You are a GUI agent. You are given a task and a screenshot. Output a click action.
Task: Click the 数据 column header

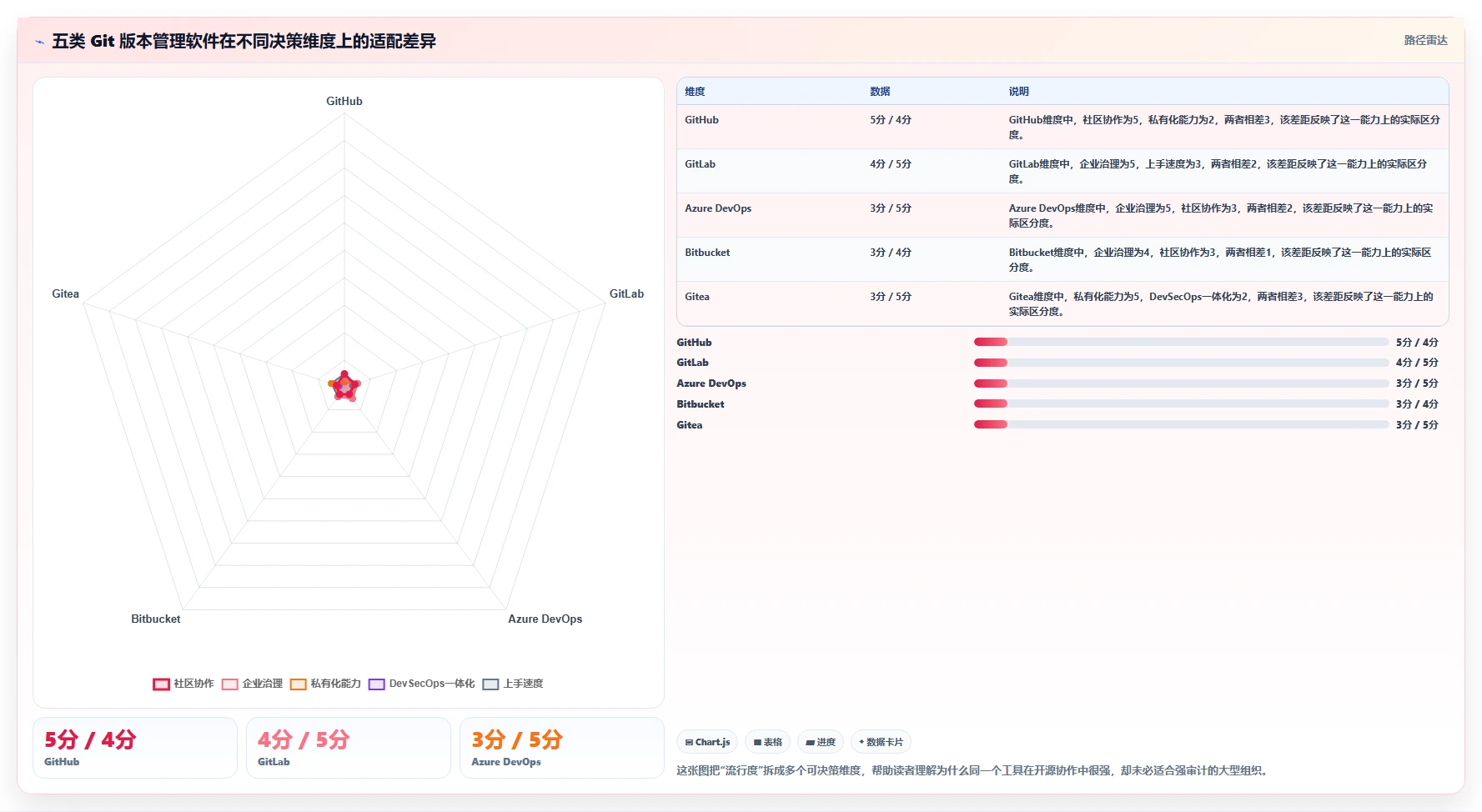pyautogui.click(x=880, y=92)
